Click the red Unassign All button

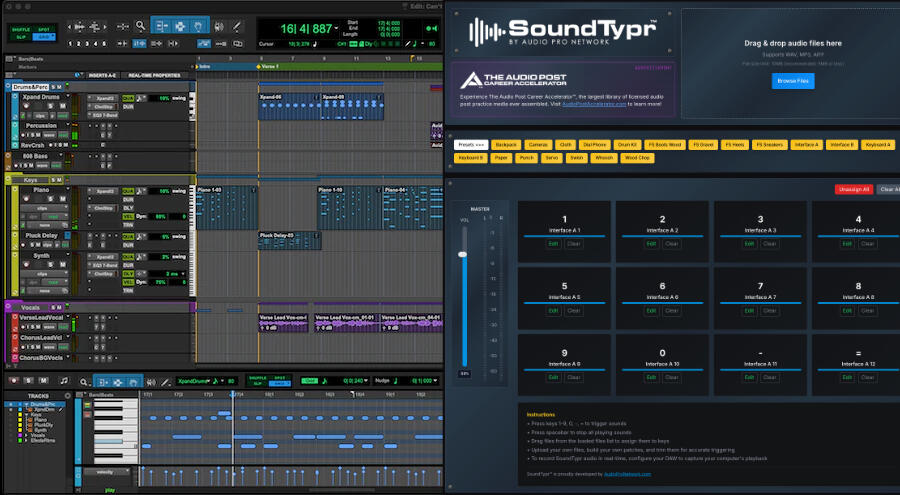(854, 189)
